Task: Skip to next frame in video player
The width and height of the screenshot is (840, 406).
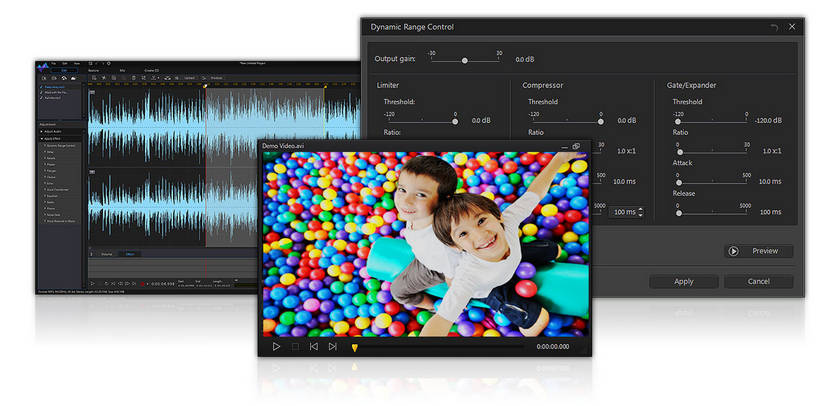Action: click(332, 346)
